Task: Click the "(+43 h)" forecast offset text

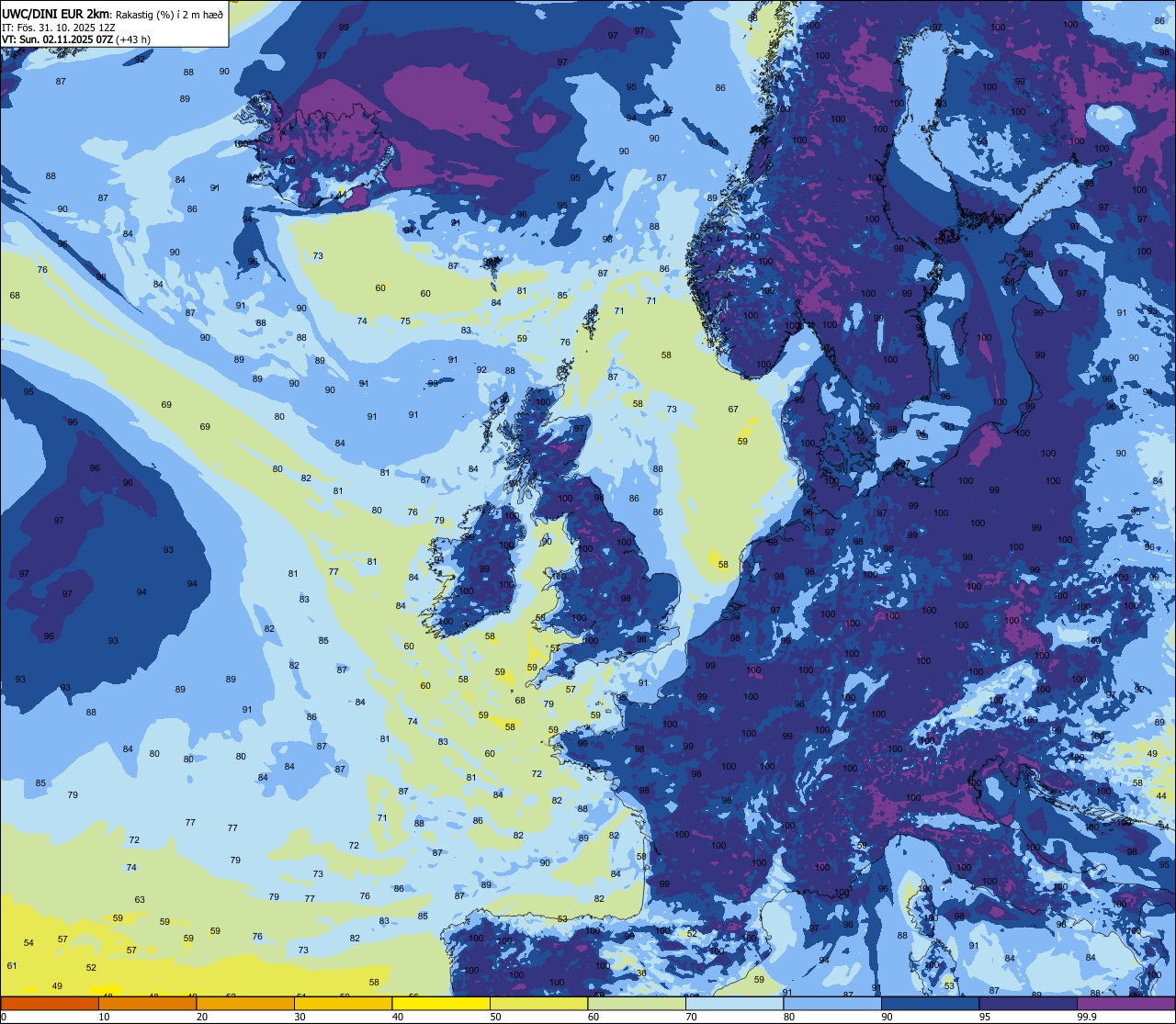Action: pos(135,39)
